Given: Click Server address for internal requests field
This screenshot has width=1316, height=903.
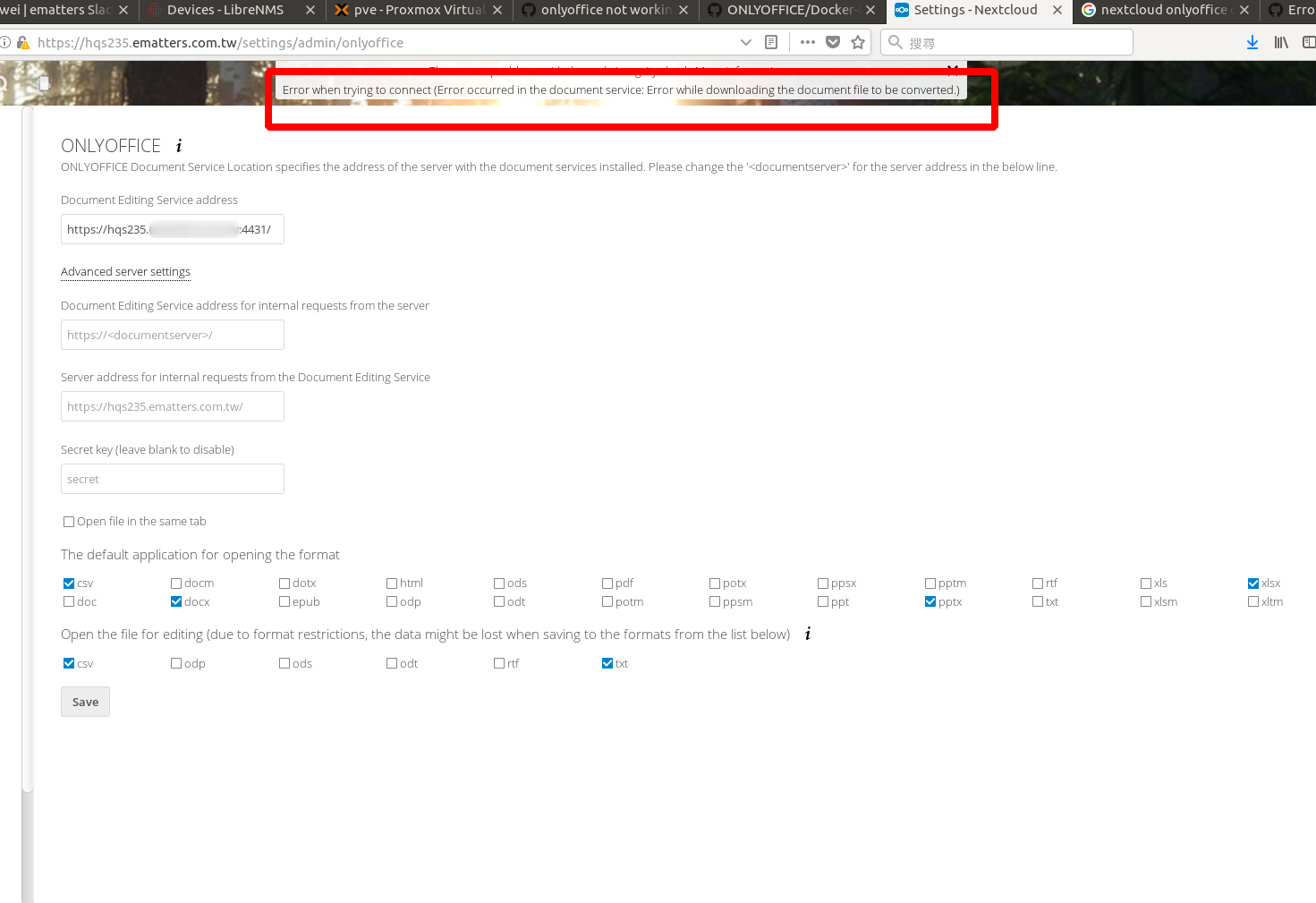Looking at the screenshot, I should [x=173, y=406].
